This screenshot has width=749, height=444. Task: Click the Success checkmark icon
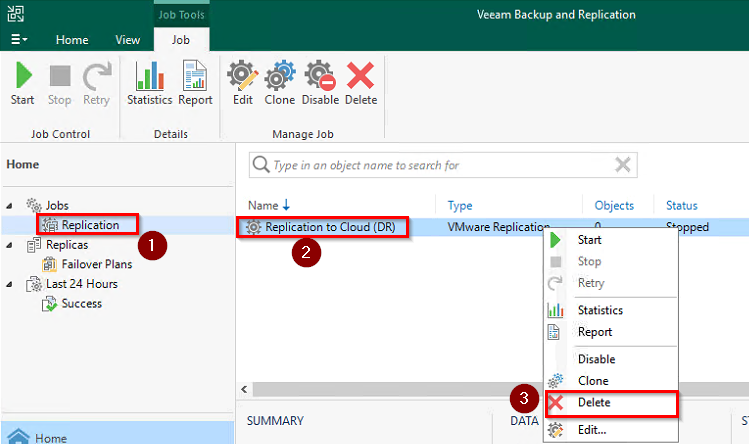pos(49,303)
